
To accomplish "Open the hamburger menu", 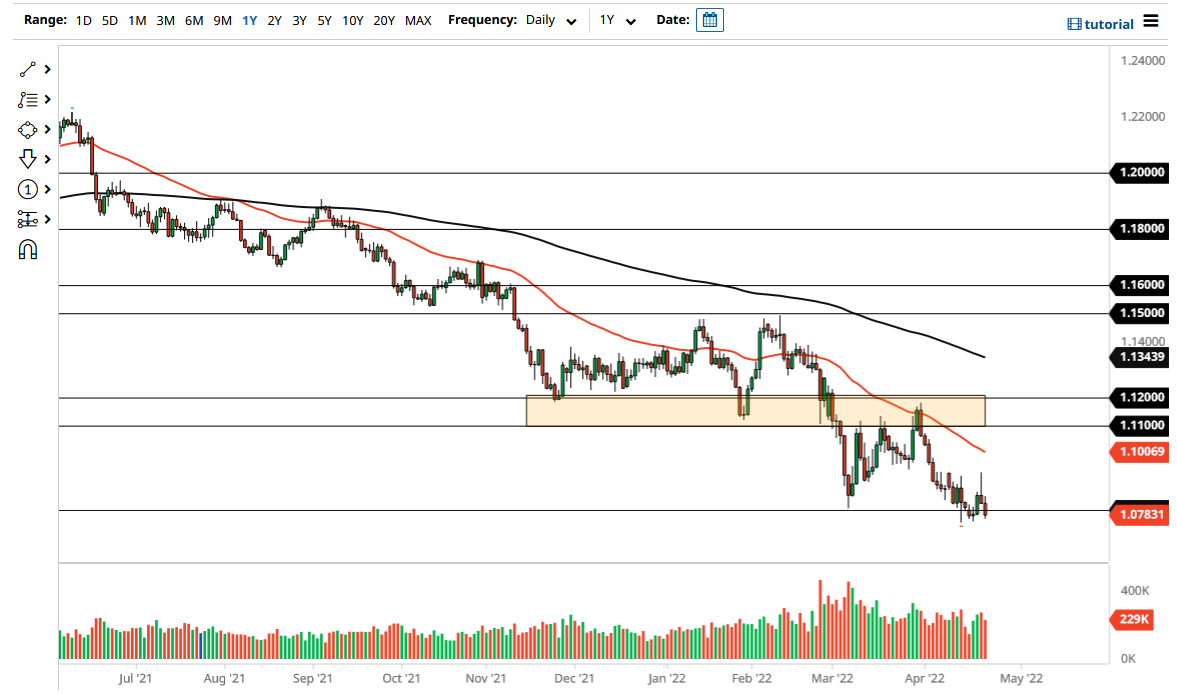I will click(x=1151, y=22).
